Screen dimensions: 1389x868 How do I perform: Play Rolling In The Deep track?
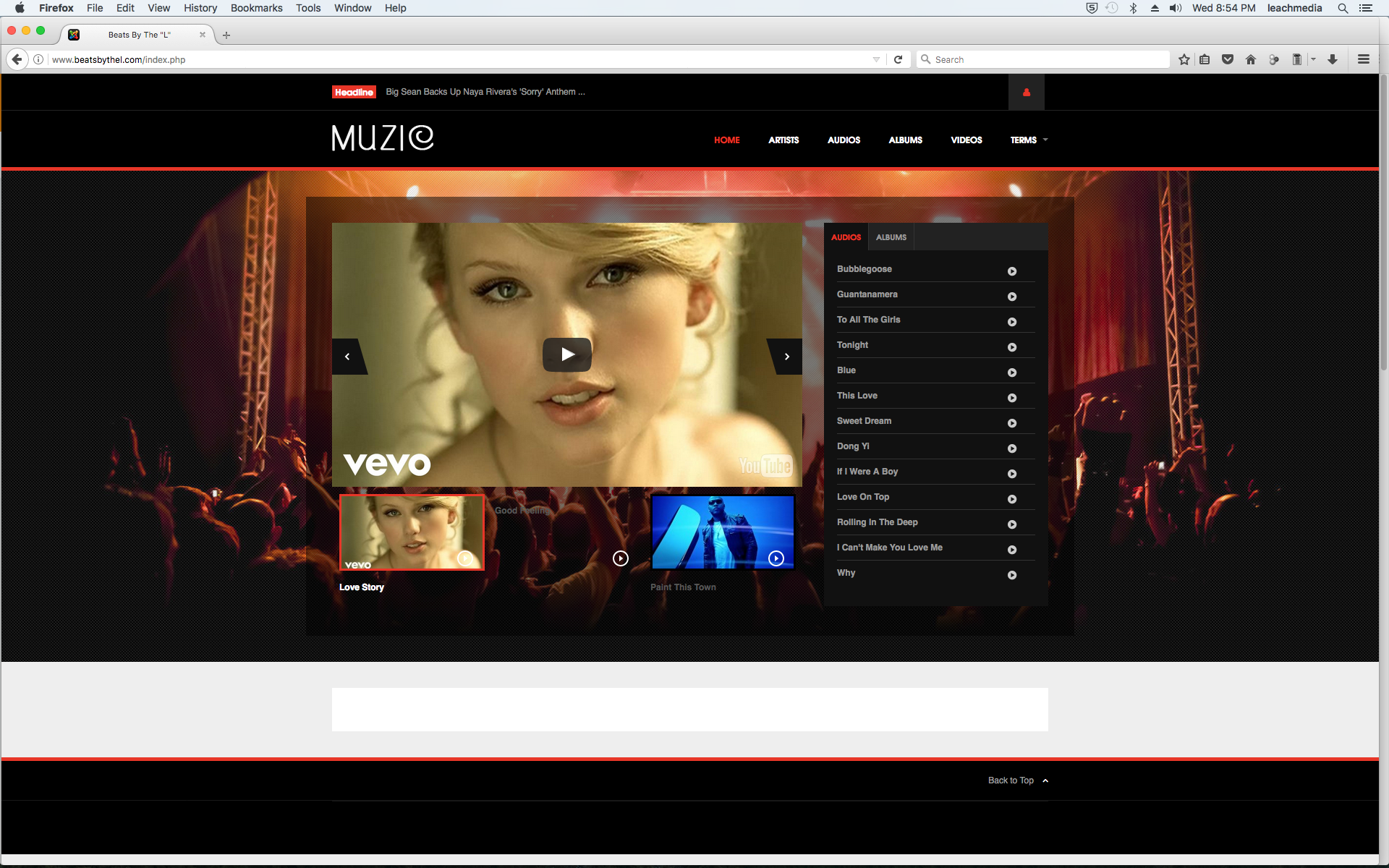[x=1012, y=524]
